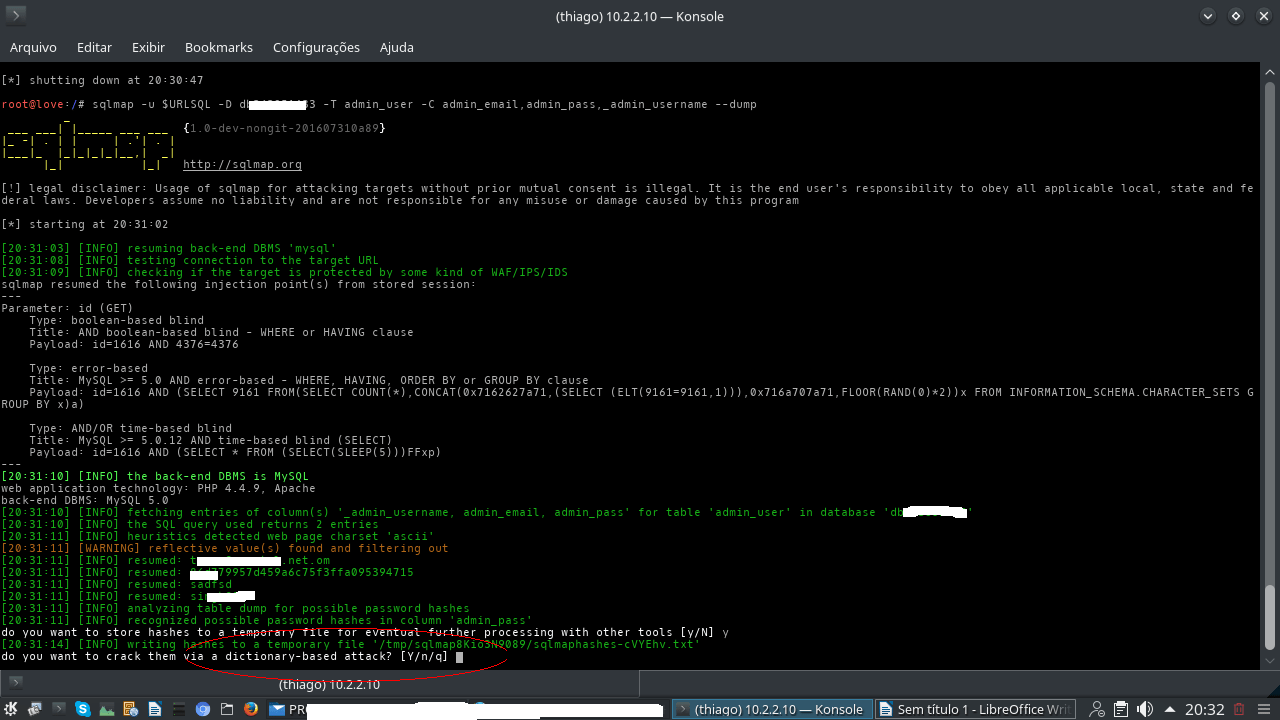Click the '[*] starting at 20:31:02' line
Screen dimensions: 1280x720
[85, 224]
